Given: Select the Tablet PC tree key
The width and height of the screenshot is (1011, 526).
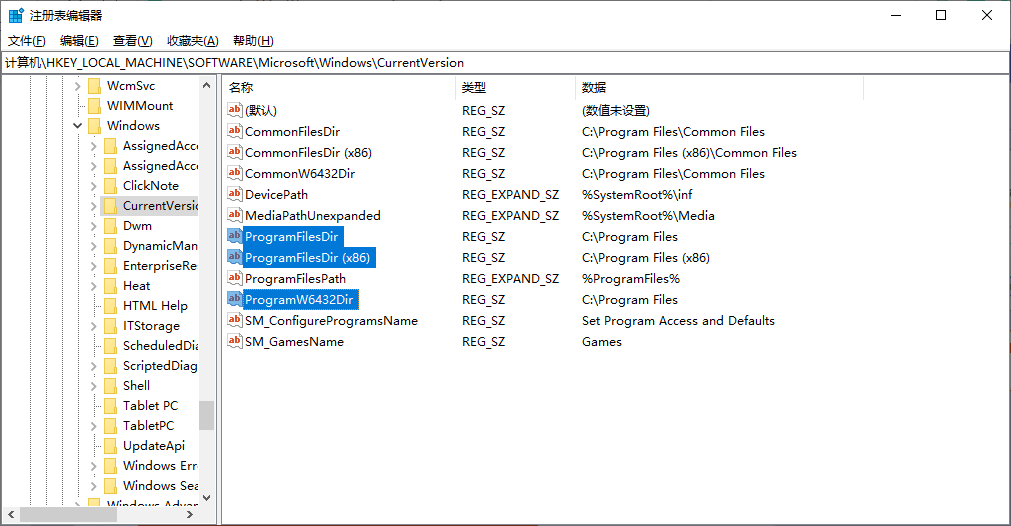Looking at the screenshot, I should click(x=150, y=405).
